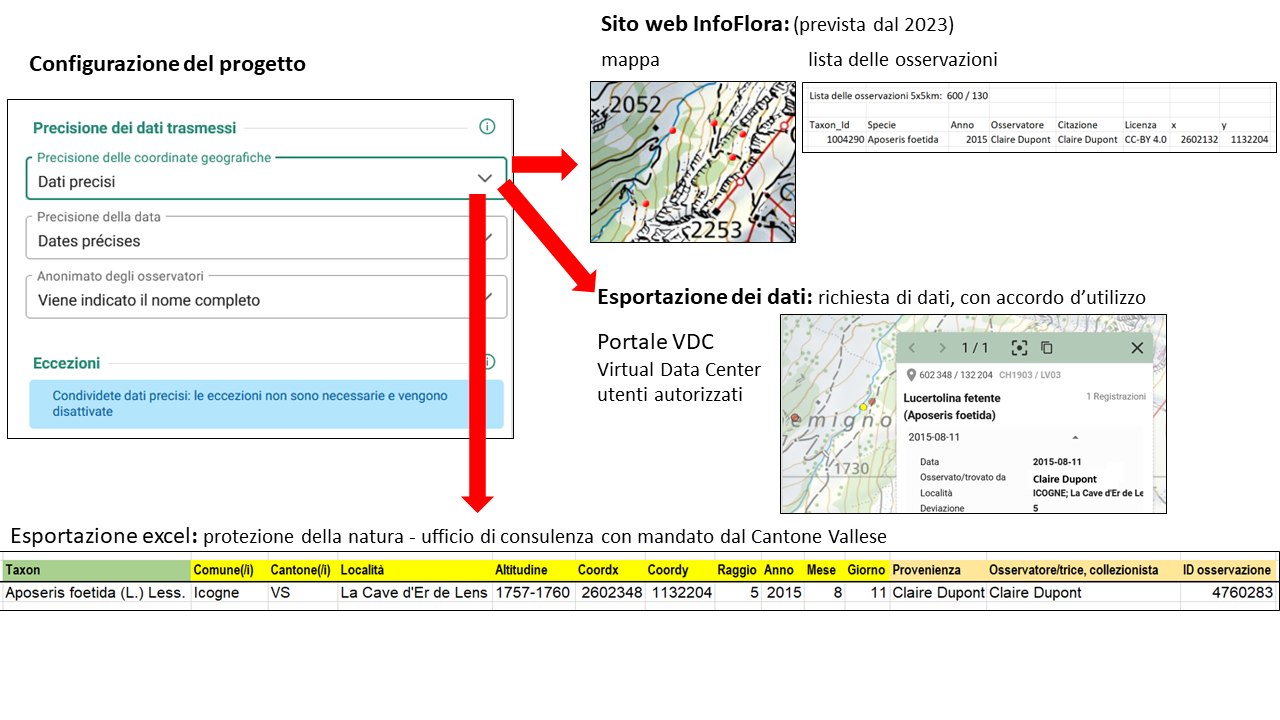The width and height of the screenshot is (1280, 720).
Task: Select the '2602132' x coordinate cell
Action: pyautogui.click(x=1198, y=140)
